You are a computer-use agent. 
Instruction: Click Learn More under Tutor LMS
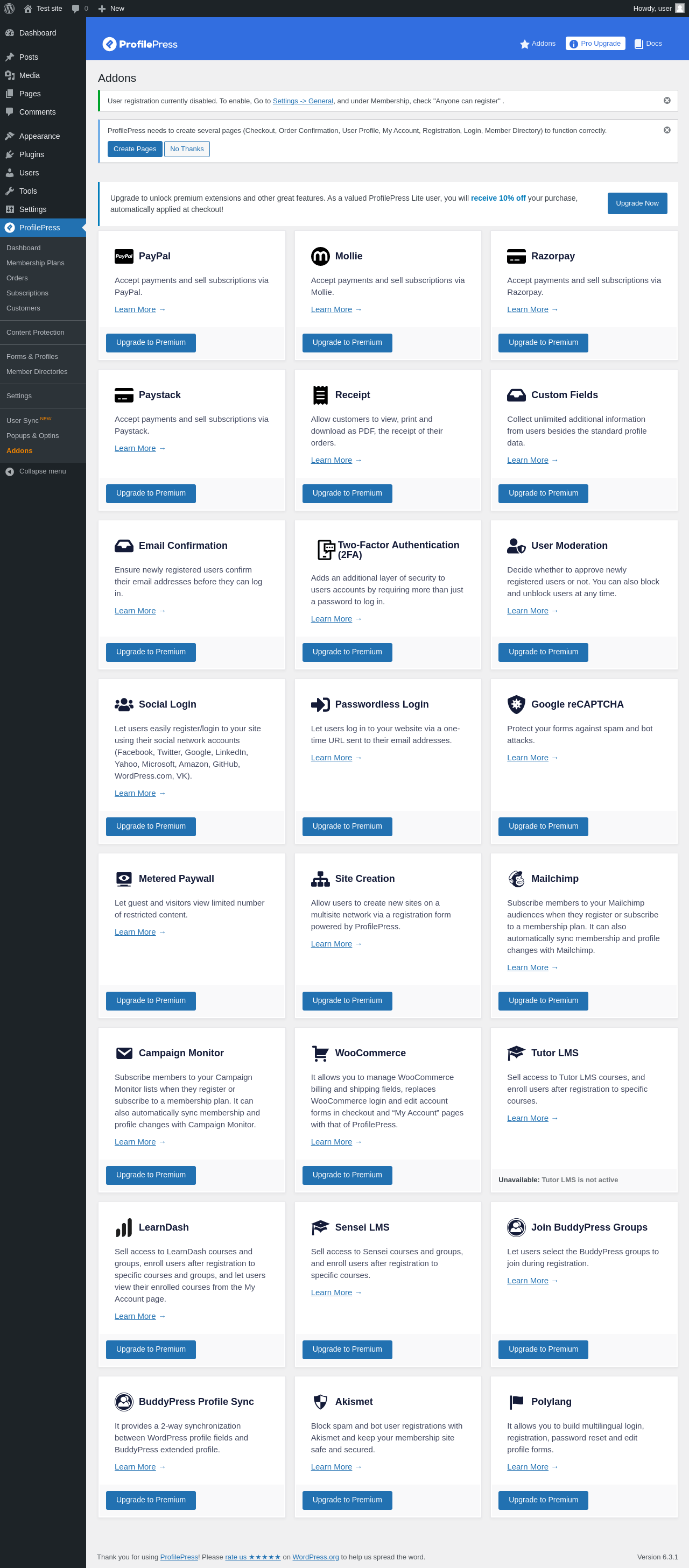tap(528, 1118)
